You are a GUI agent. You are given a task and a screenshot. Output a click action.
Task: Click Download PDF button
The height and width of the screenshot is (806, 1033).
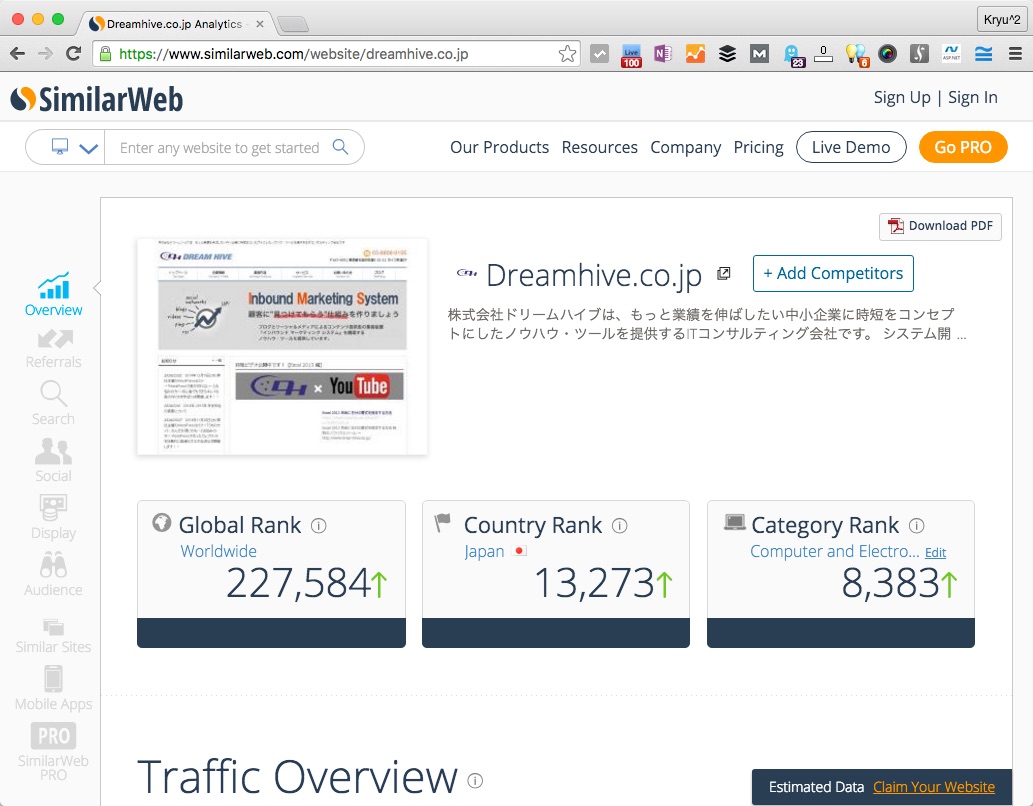pyautogui.click(x=940, y=226)
